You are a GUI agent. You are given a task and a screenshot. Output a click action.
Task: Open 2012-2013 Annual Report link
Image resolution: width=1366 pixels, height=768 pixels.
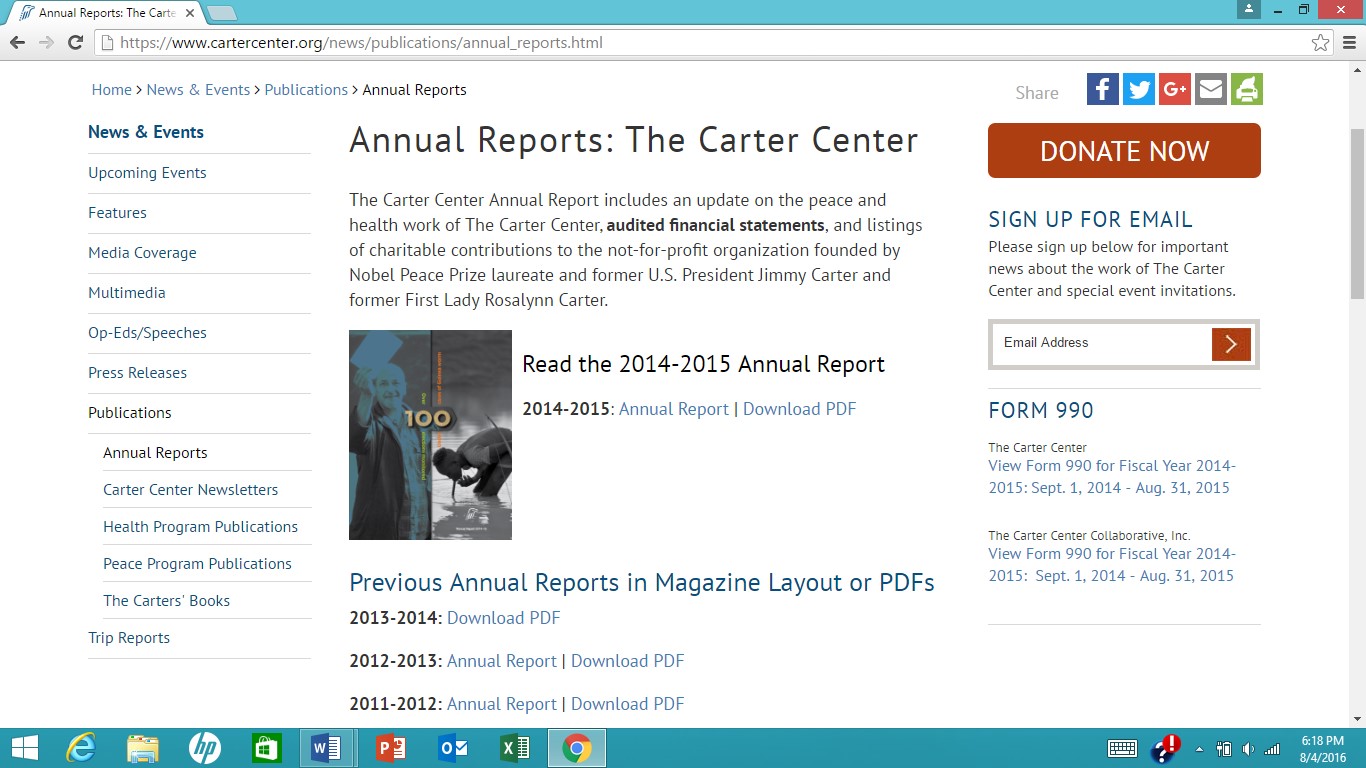point(502,661)
